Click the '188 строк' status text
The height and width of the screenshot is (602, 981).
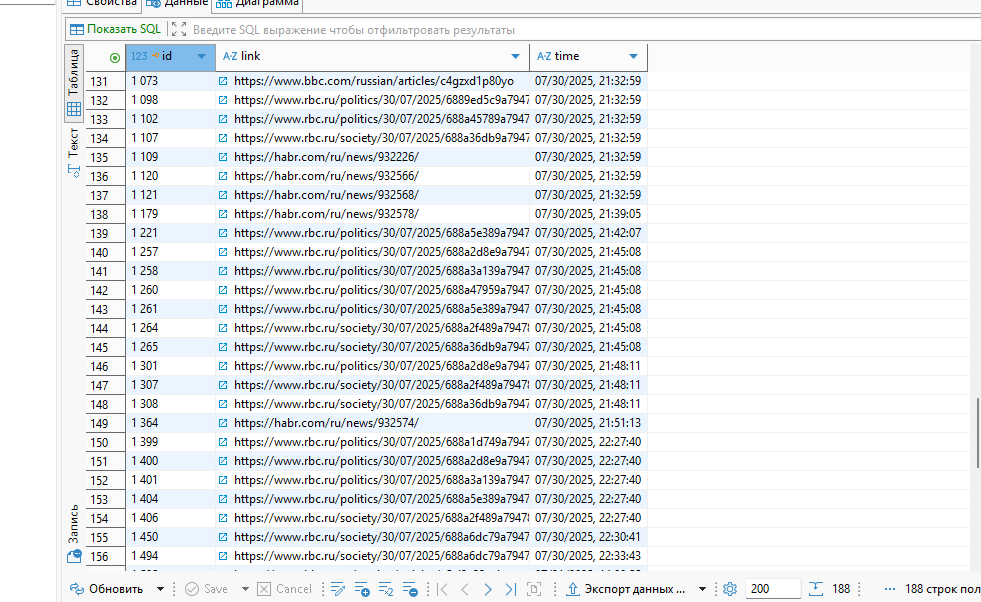942,589
